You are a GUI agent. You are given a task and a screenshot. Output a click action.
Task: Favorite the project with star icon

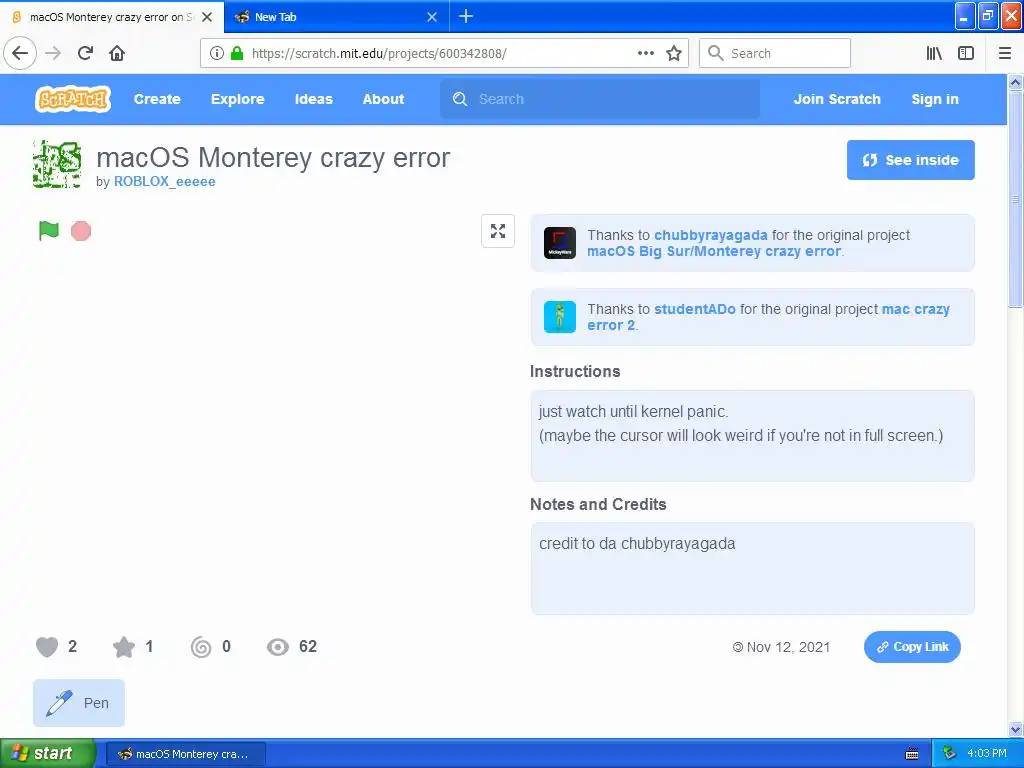pyautogui.click(x=123, y=647)
